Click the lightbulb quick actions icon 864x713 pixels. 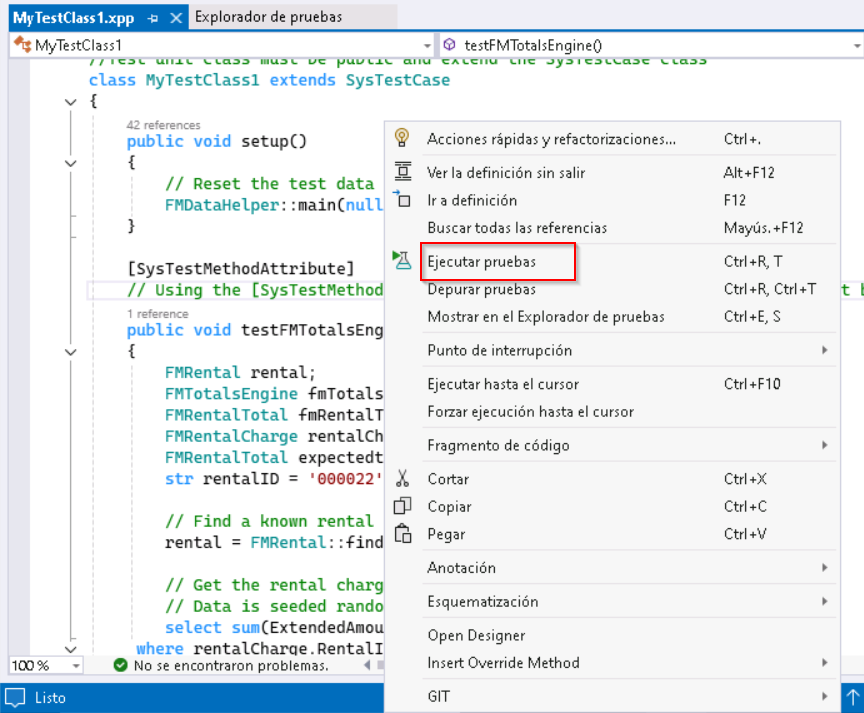(402, 137)
